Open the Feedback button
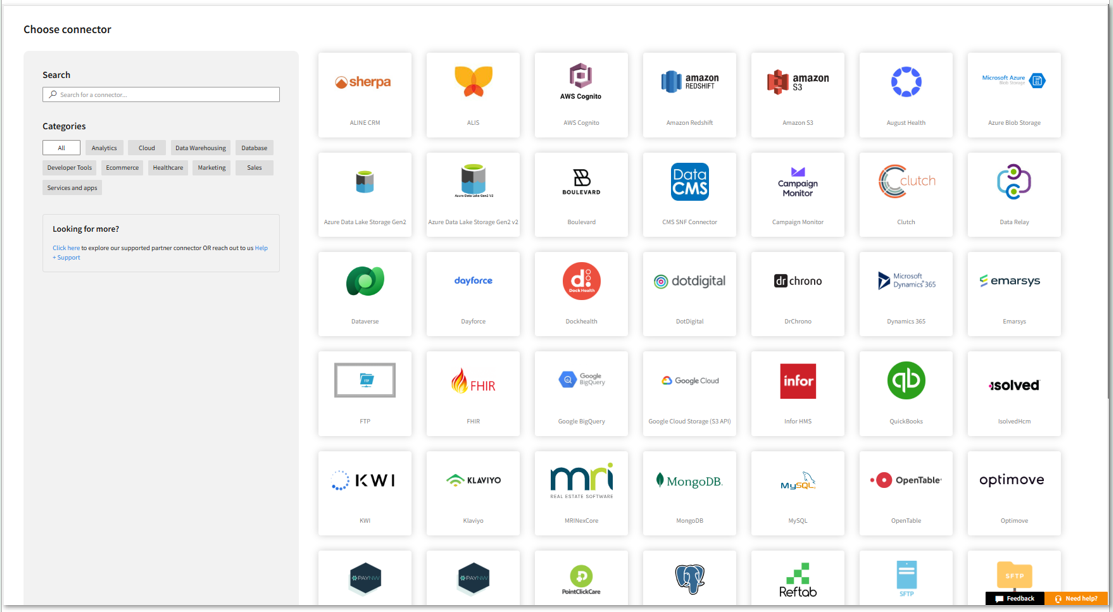The width and height of the screenshot is (1113, 612). [1014, 599]
